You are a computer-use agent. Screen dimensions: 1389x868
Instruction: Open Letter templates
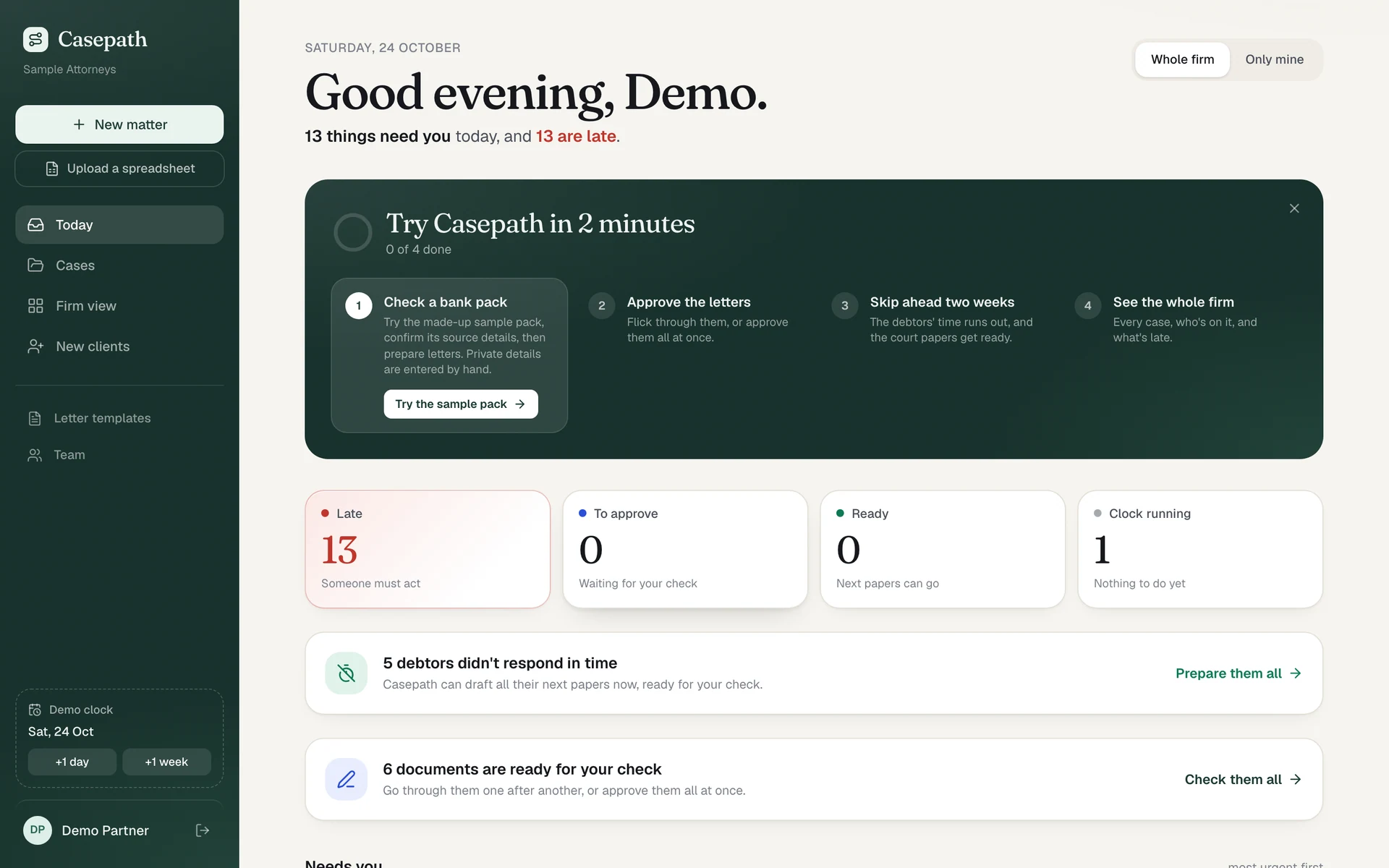click(x=119, y=418)
